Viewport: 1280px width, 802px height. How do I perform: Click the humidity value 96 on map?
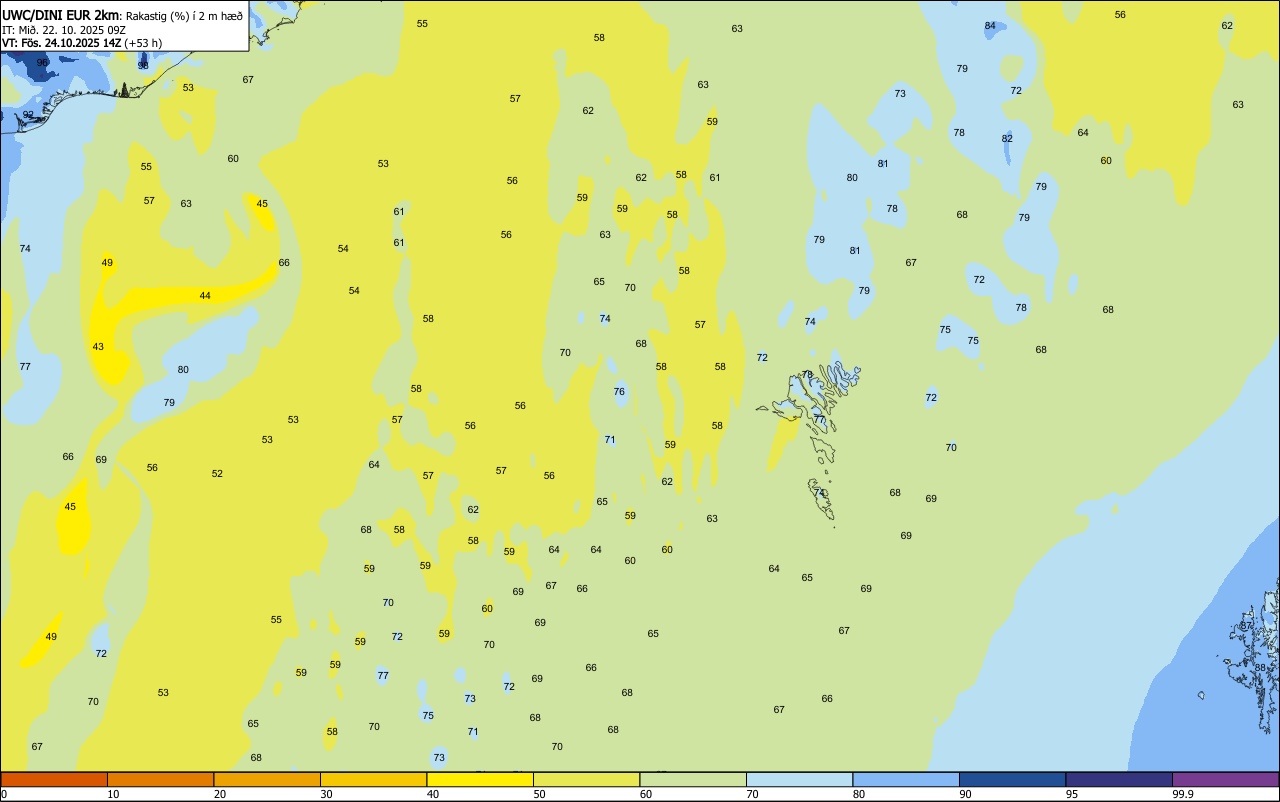click(43, 62)
